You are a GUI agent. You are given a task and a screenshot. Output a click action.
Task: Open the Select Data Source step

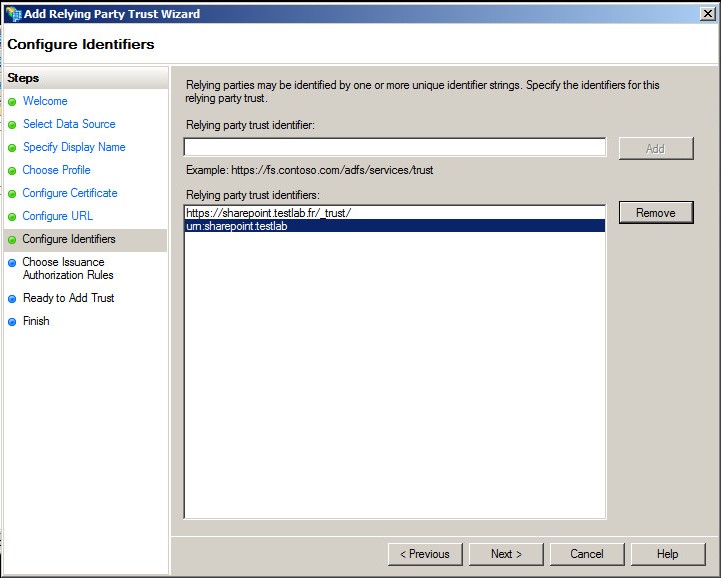pos(69,124)
